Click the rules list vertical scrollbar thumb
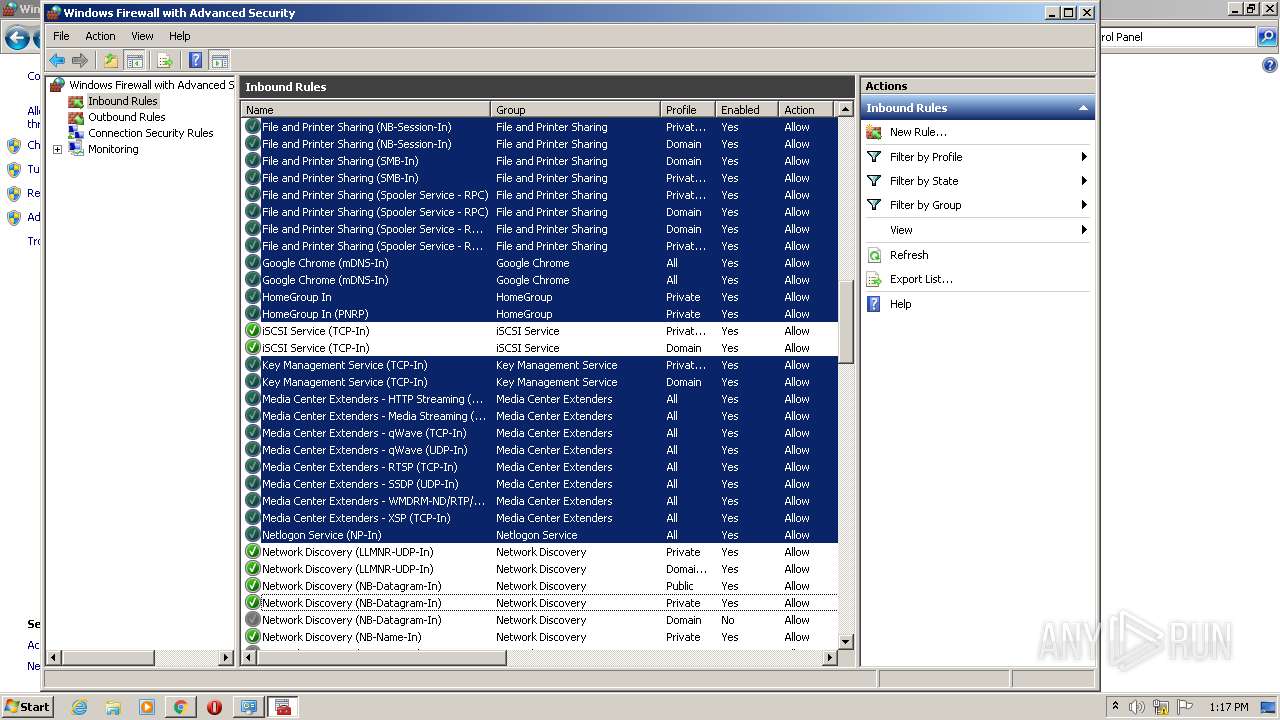Image resolution: width=1280 pixels, height=720 pixels. click(x=846, y=322)
